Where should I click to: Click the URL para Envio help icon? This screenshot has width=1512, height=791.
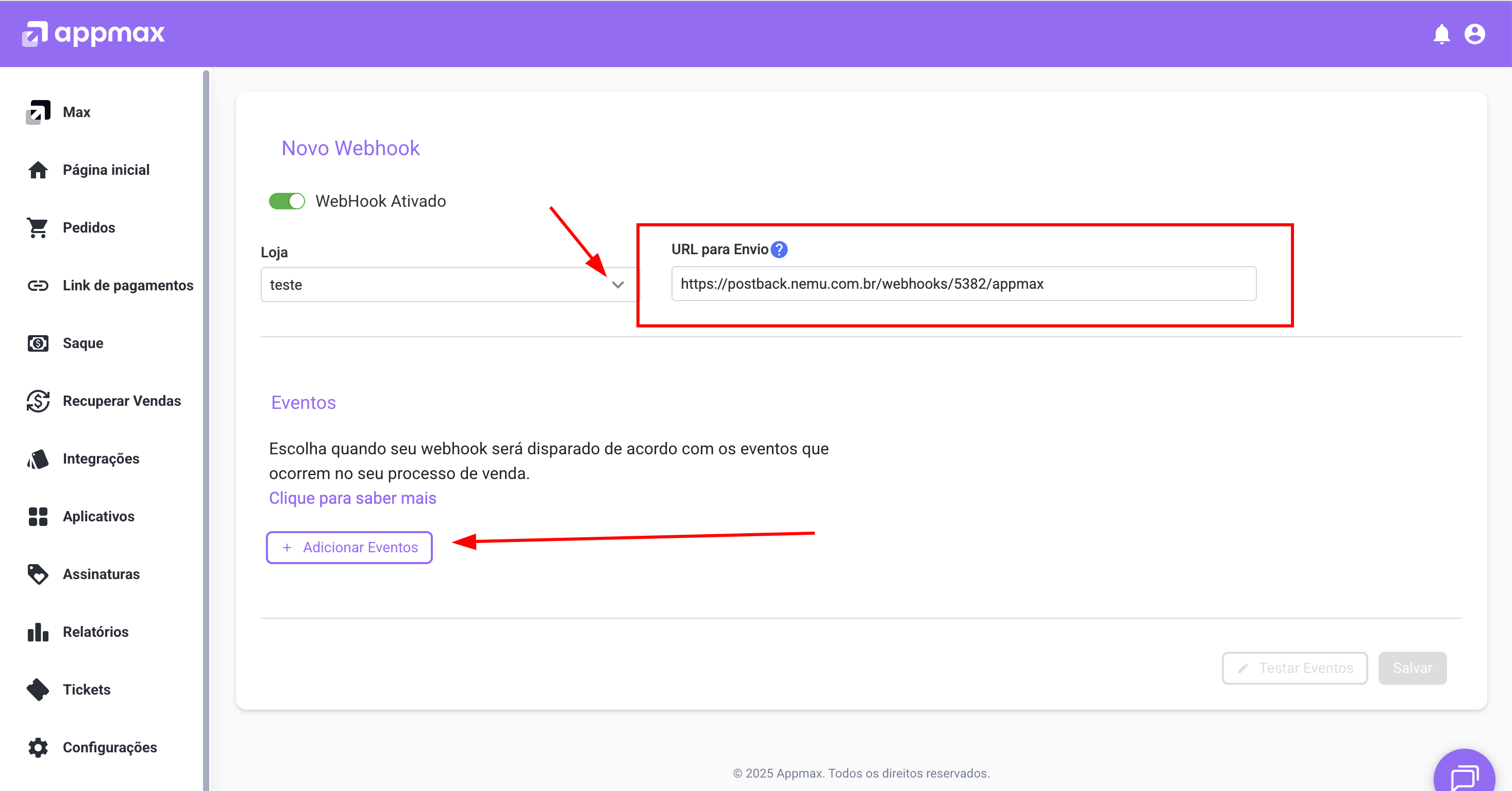tap(779, 250)
